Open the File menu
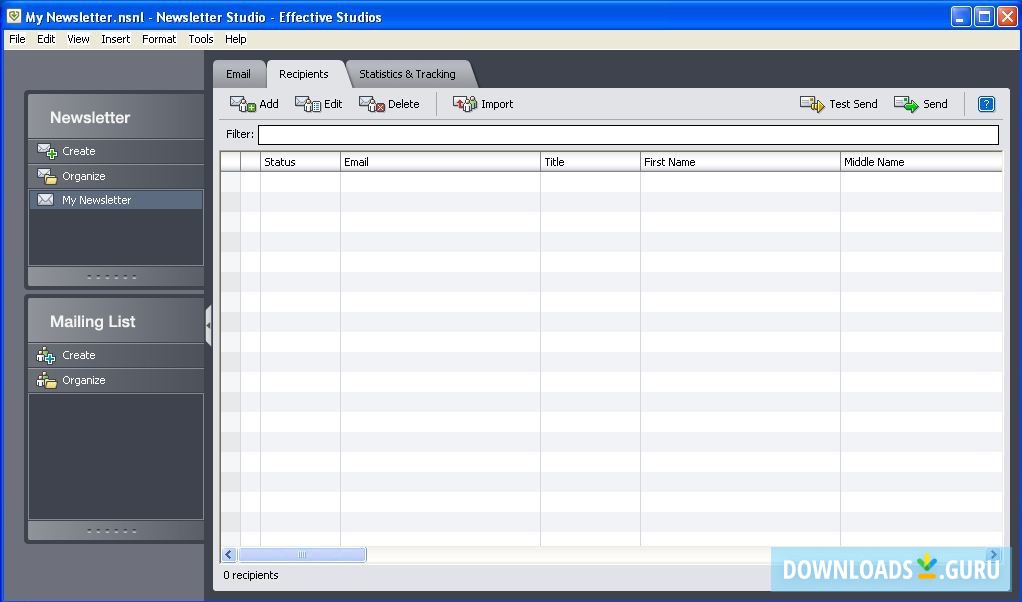This screenshot has width=1022, height=602. (x=17, y=39)
